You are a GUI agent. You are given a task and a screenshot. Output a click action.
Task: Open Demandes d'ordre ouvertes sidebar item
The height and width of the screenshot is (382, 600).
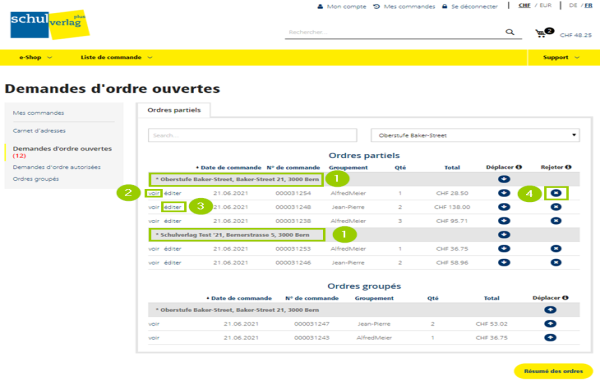point(62,152)
